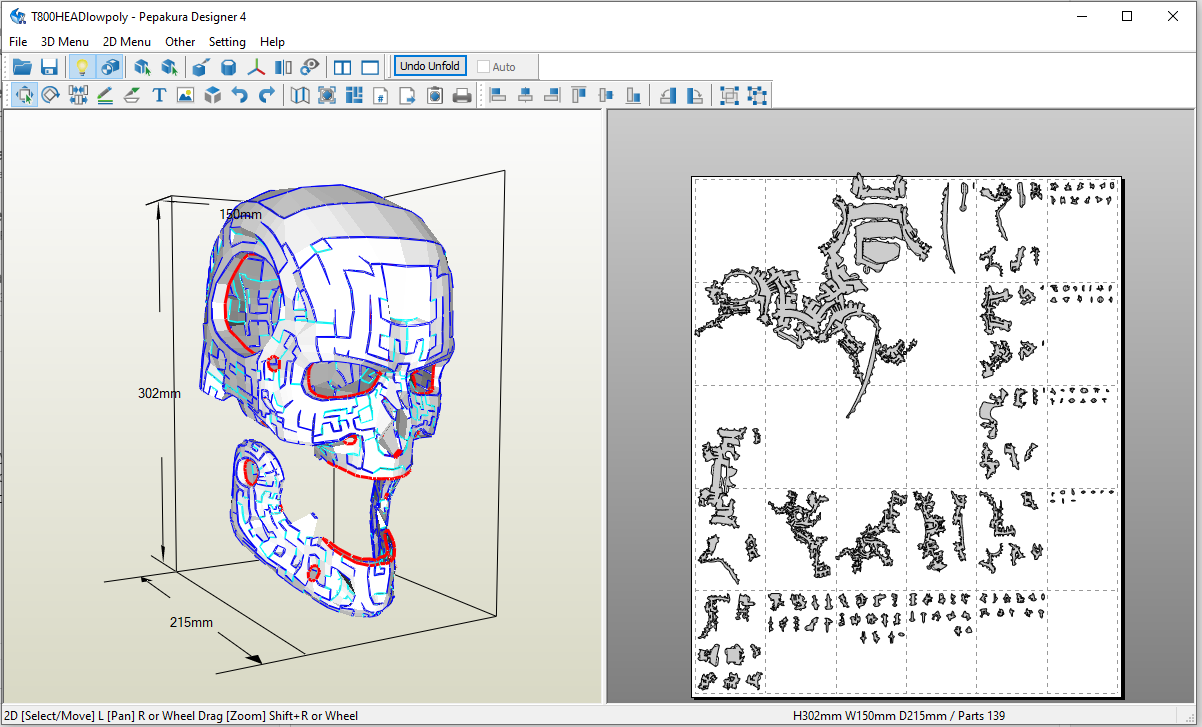Viewport: 1202px width, 727px height.
Task: Enable the Auto checkbox
Action: click(x=484, y=67)
